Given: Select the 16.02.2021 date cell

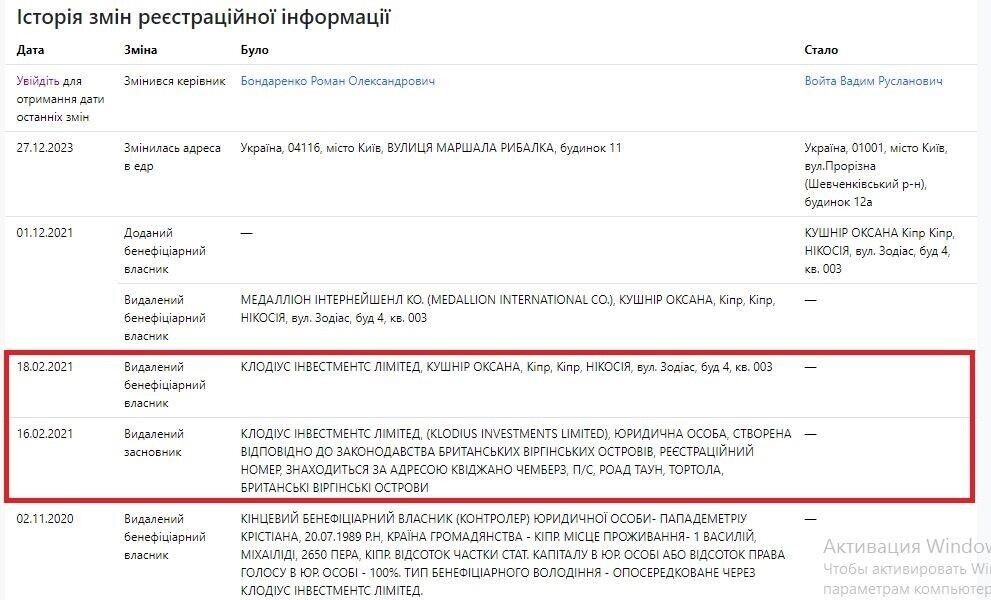Looking at the screenshot, I should pos(45,434).
